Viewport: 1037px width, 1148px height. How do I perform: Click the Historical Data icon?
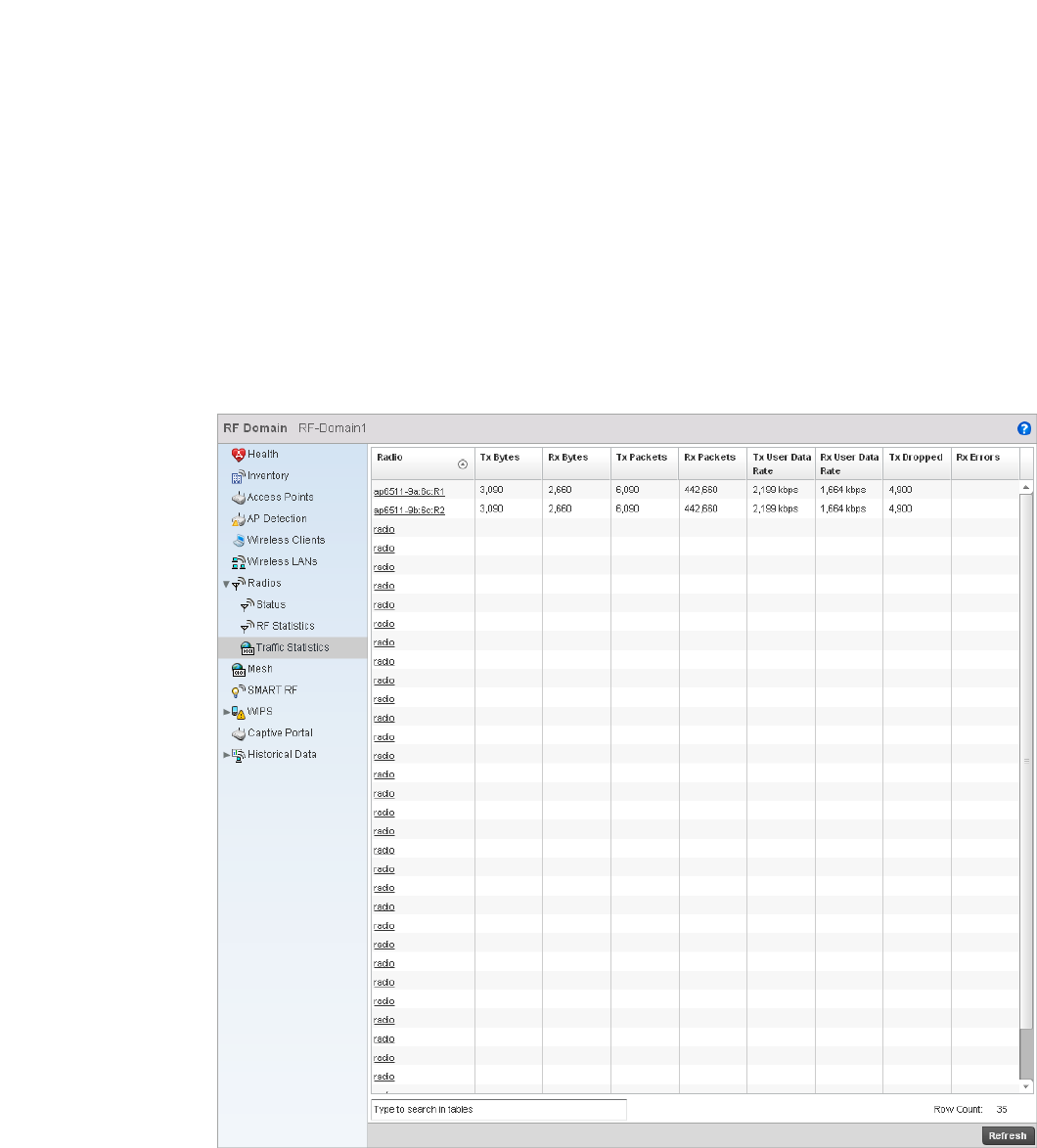(x=238, y=755)
